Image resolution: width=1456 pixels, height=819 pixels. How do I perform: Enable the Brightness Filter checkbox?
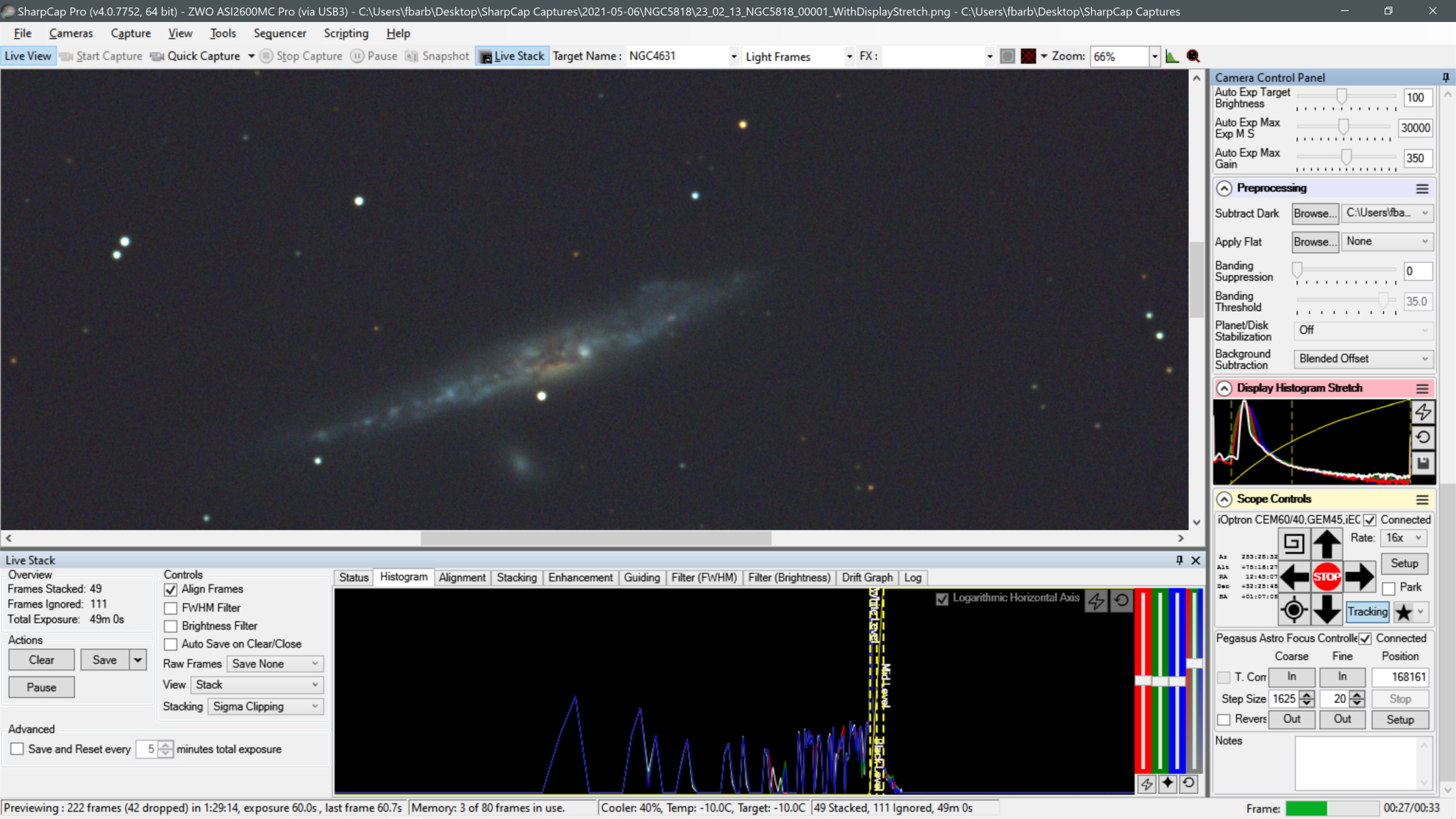(x=171, y=626)
